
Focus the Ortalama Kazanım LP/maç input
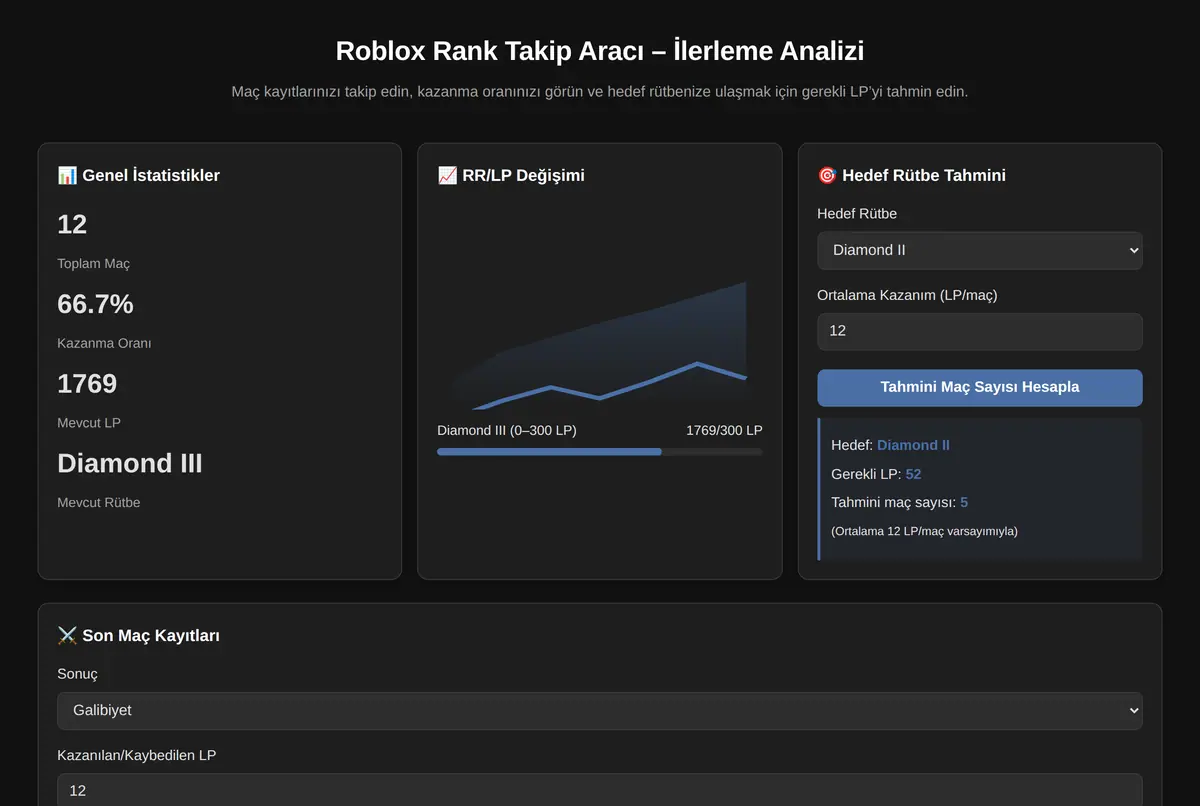pyautogui.click(x=979, y=331)
